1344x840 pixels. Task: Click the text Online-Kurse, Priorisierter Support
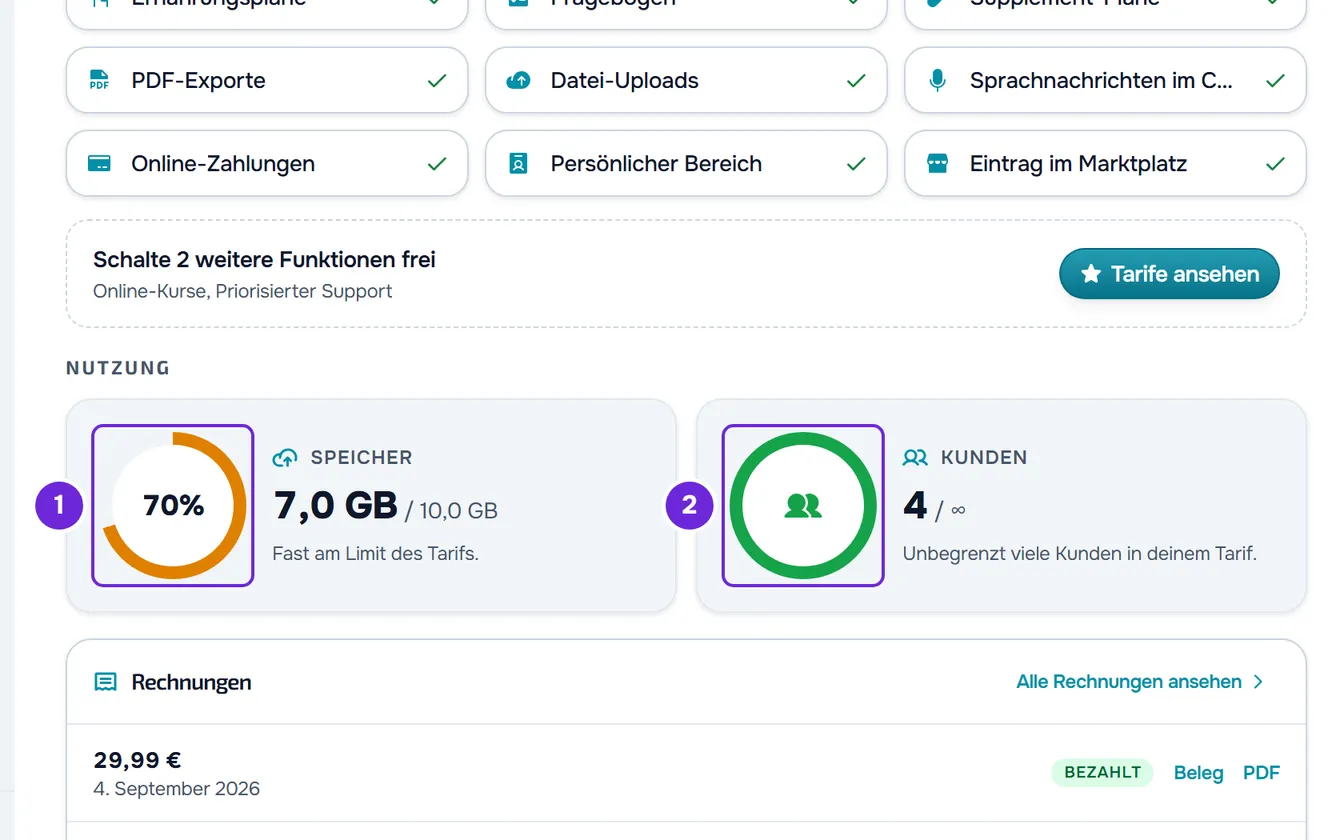pos(242,292)
